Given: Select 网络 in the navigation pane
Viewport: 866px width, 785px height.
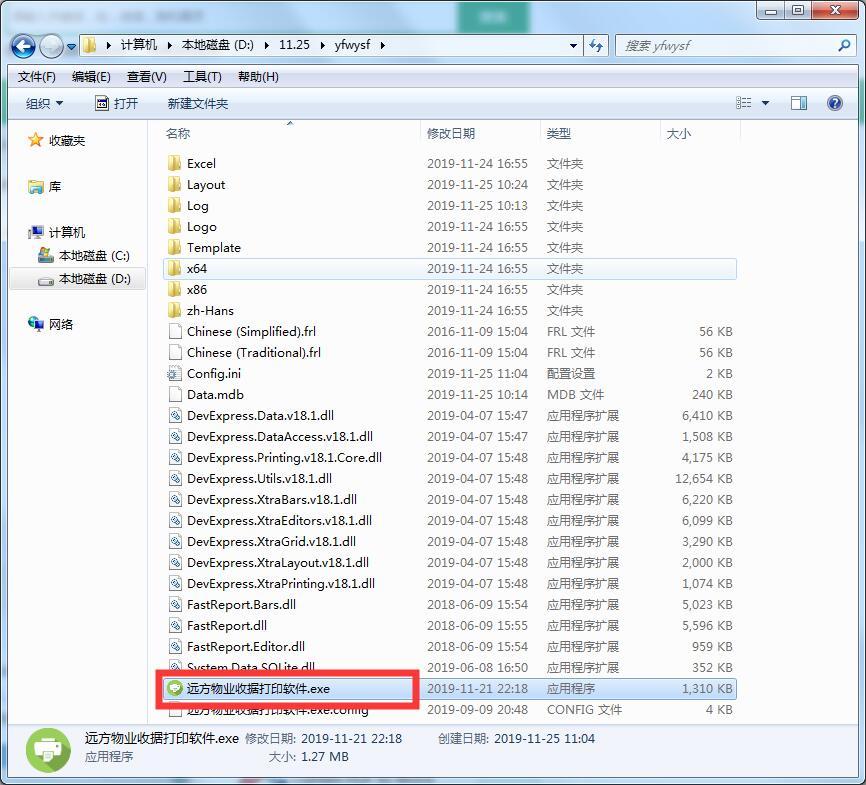Looking at the screenshot, I should point(50,324).
